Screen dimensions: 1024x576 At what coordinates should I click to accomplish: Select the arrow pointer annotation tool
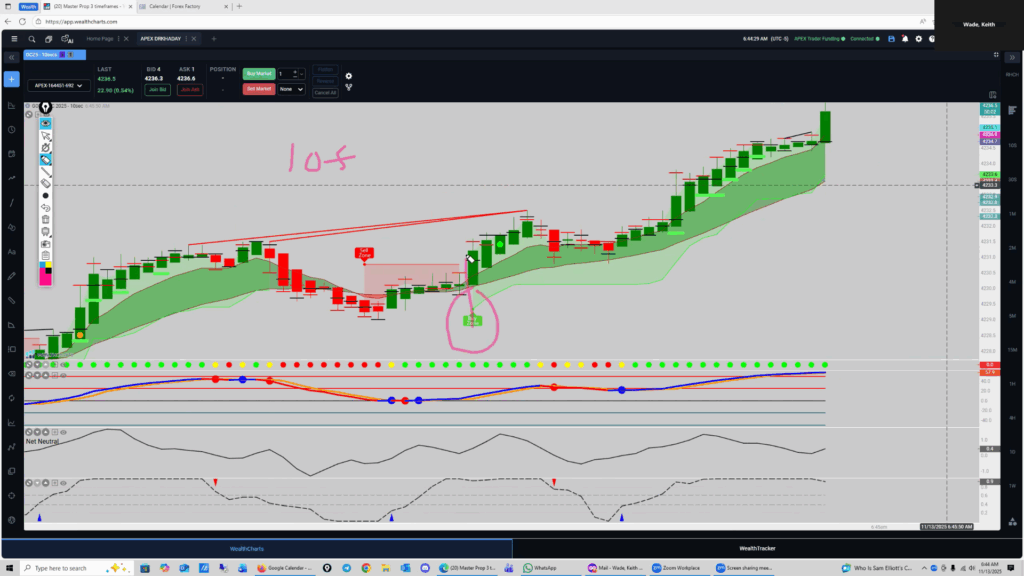46,135
